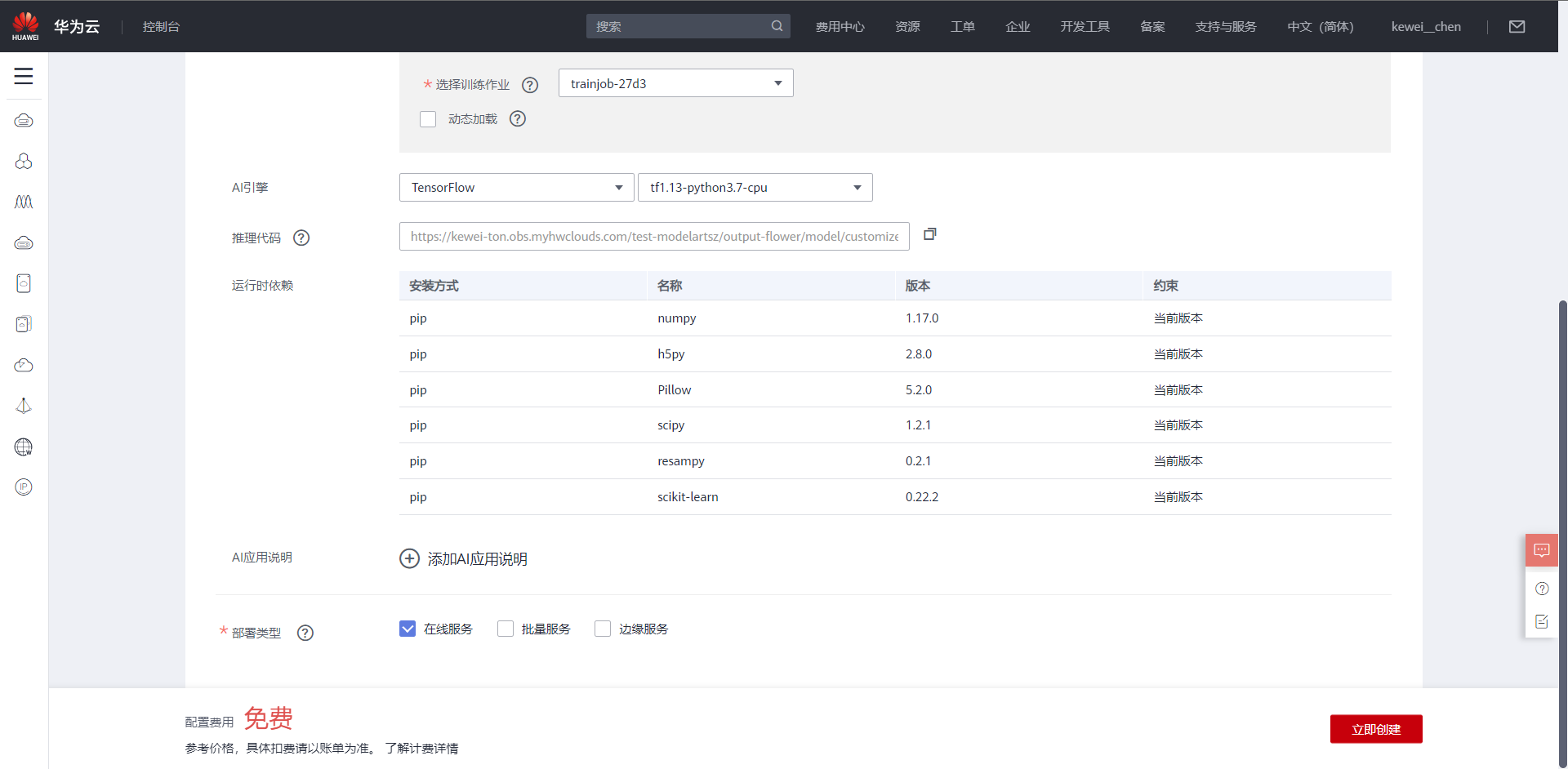This screenshot has height=769, width=1568.
Task: Open the trainjob-27d3 training job dropdown
Action: pos(676,83)
